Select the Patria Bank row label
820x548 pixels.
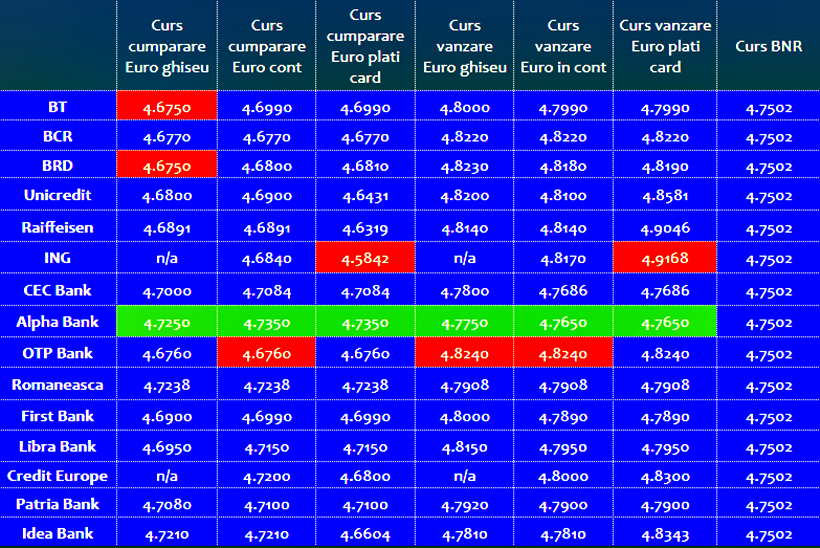[x=58, y=504]
